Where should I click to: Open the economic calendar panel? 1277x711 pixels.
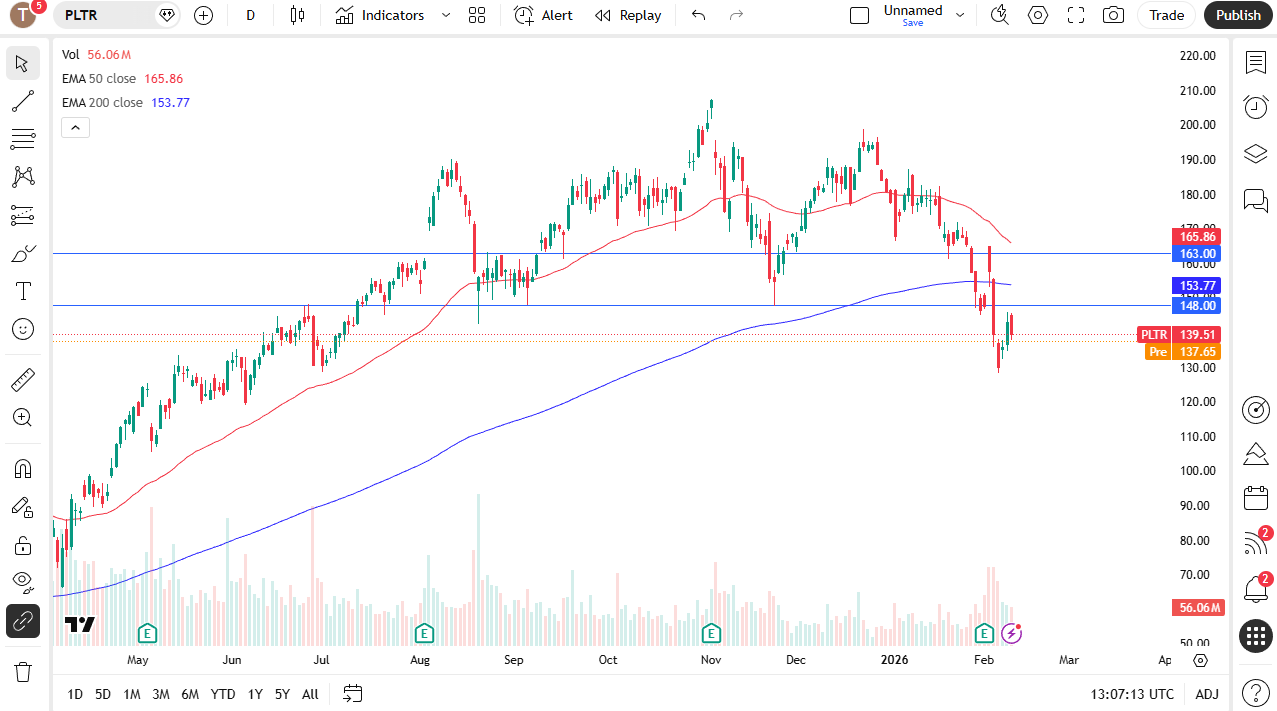tap(1256, 498)
